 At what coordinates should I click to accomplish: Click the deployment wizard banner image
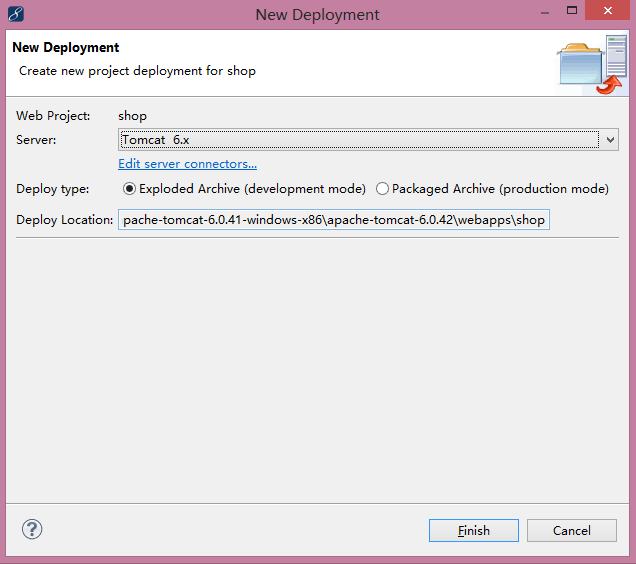pos(591,65)
